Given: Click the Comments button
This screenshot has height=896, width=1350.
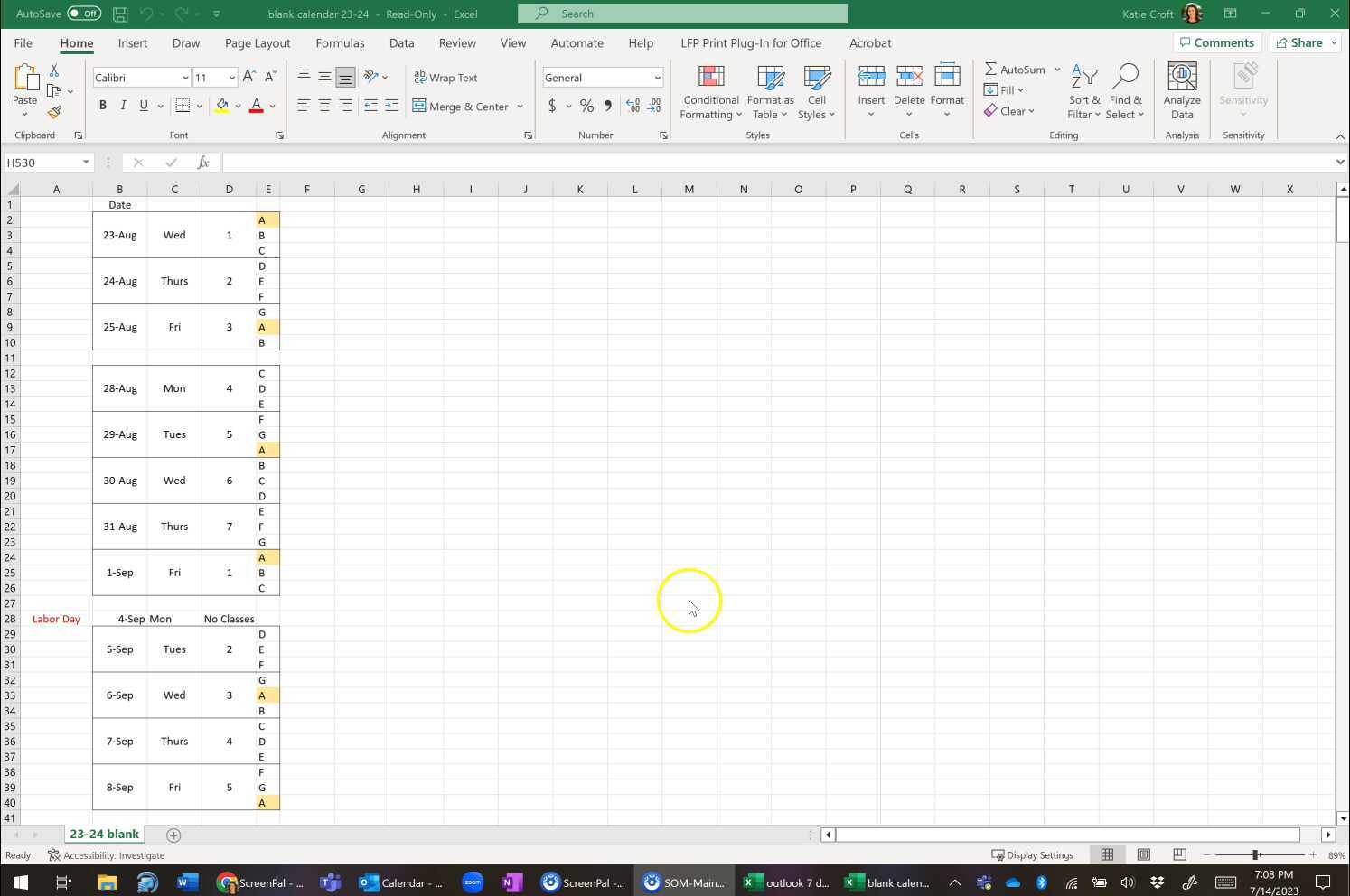Looking at the screenshot, I should (1218, 42).
